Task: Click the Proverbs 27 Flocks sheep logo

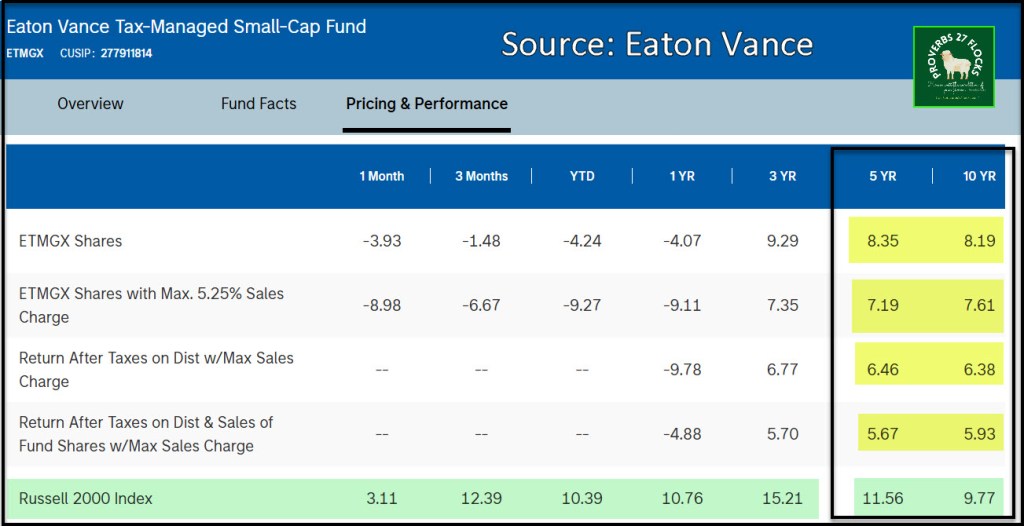Action: point(953,66)
